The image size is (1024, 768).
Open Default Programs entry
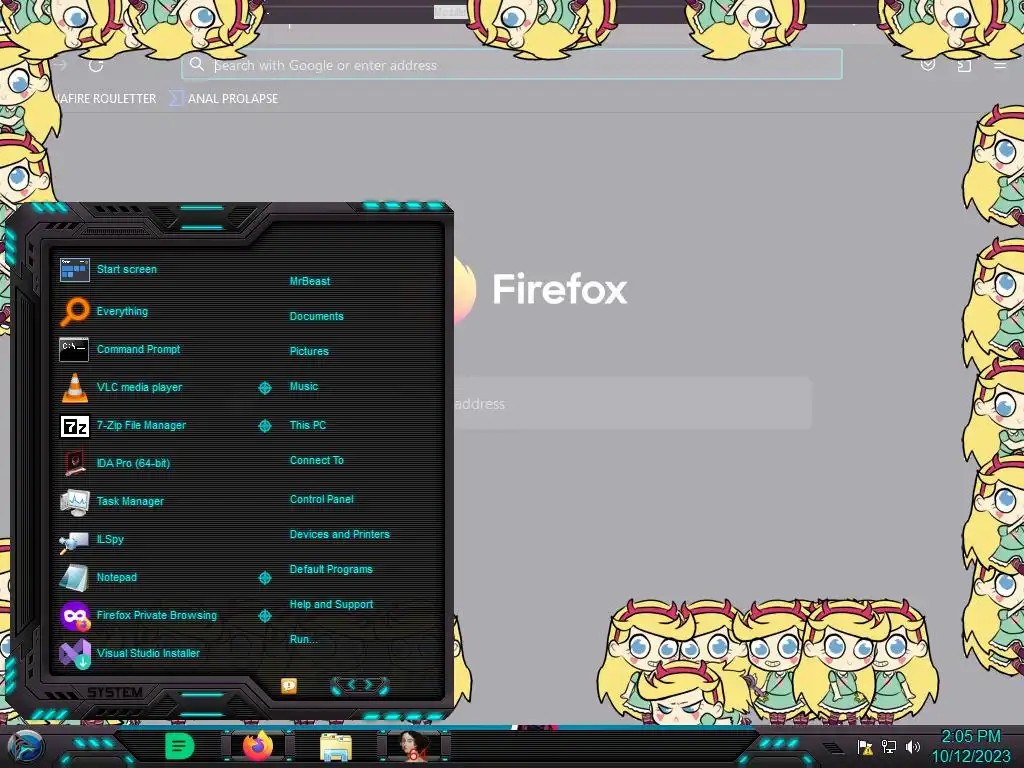click(x=331, y=569)
